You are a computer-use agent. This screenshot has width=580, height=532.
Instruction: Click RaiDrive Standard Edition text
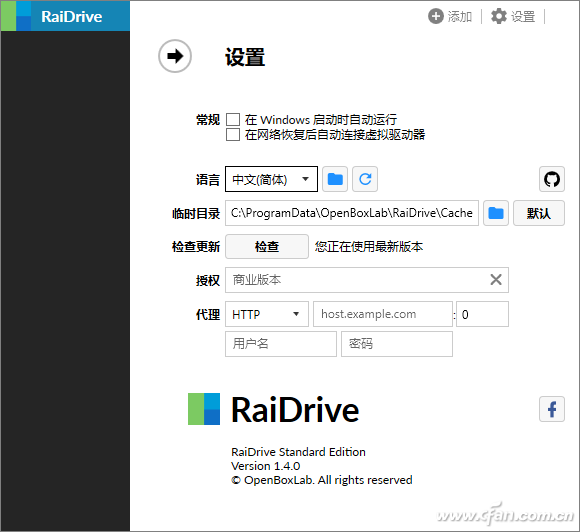298,452
